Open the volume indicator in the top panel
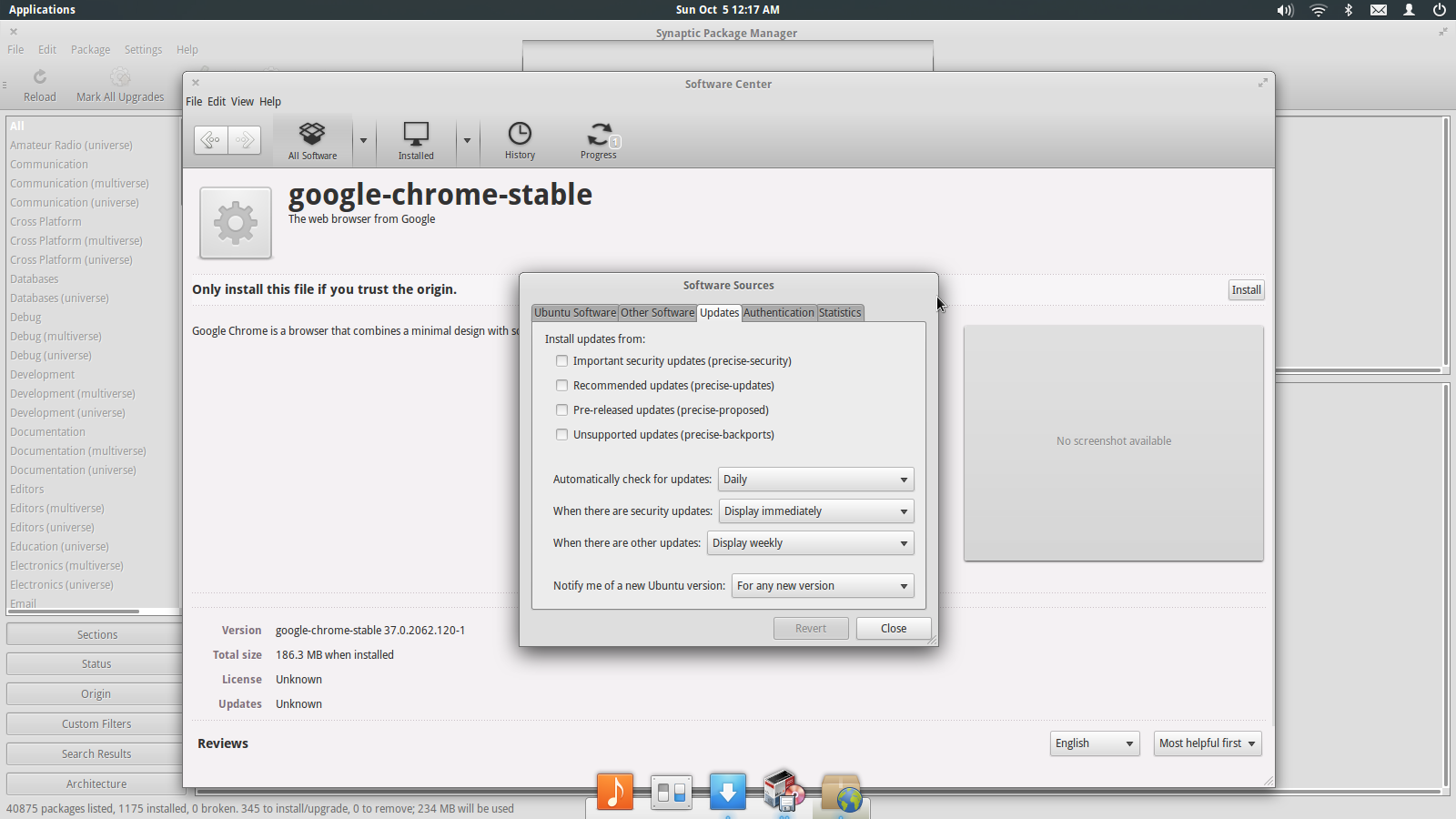Screen dimensions: 1456x819 (1285, 10)
